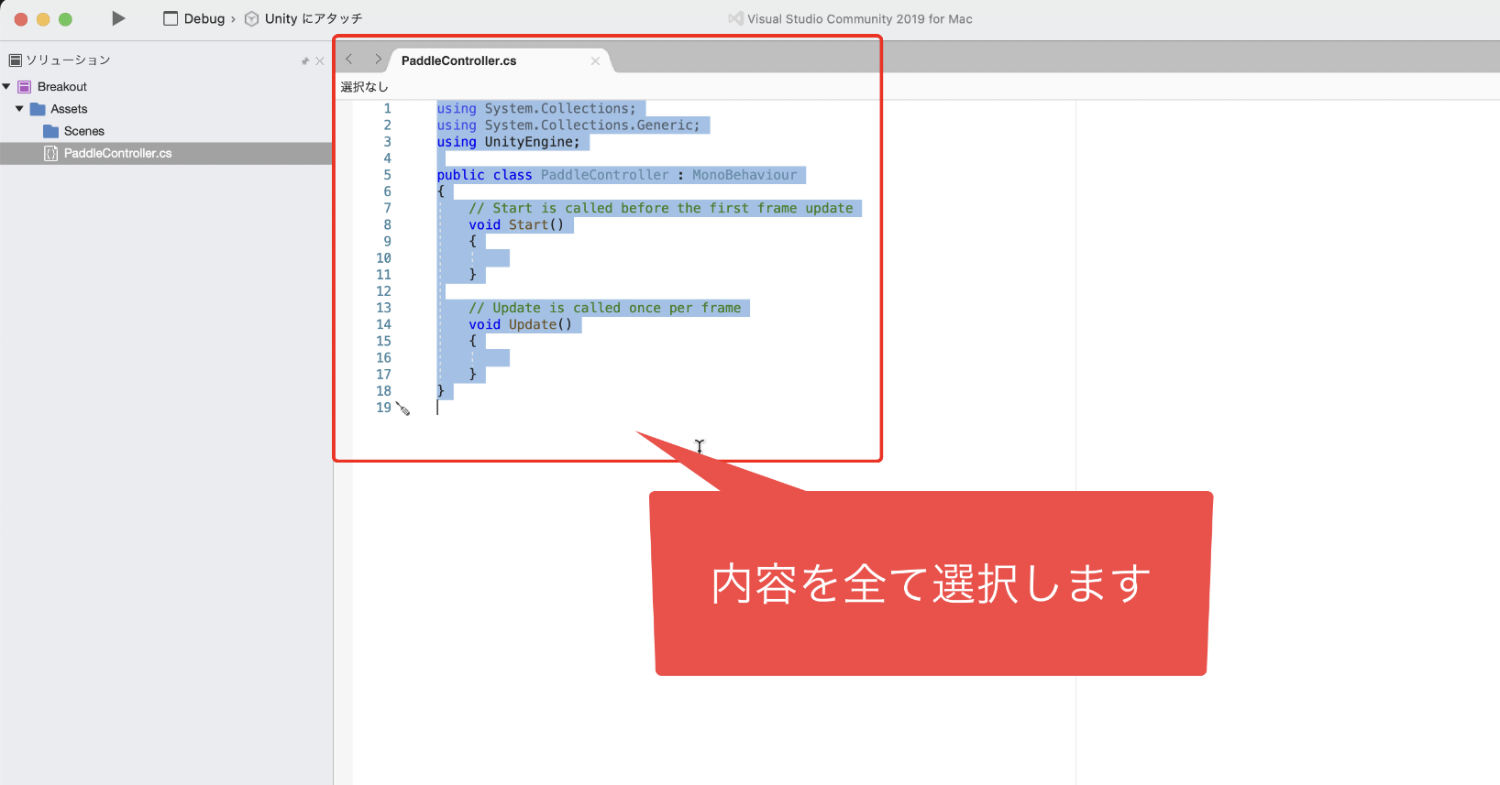Click the 'Start is called before' comment
1500x785 pixels.
[x=661, y=208]
